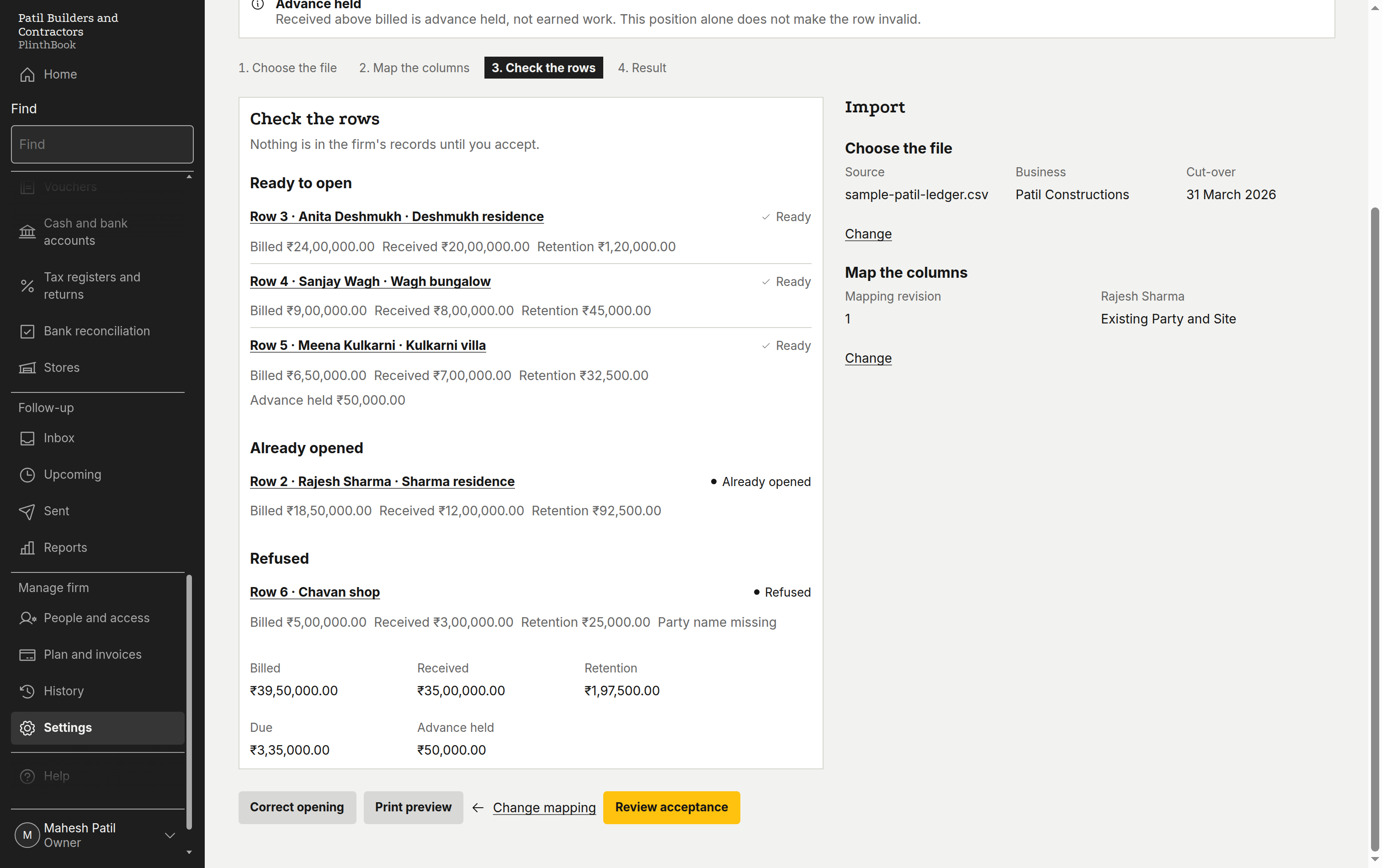Open the Stores icon in sidebar

(x=27, y=368)
